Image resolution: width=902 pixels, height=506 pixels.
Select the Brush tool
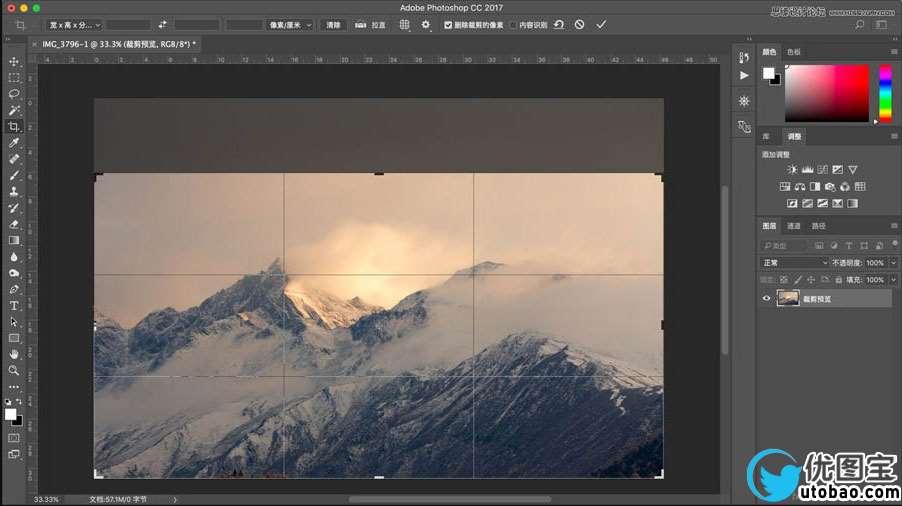pyautogui.click(x=14, y=175)
